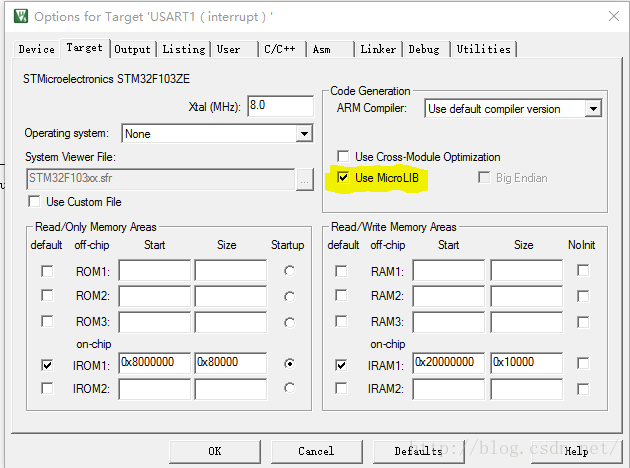Select ROM3 Startup radio button
Image resolution: width=630 pixels, height=468 pixels.
pyautogui.click(x=289, y=323)
